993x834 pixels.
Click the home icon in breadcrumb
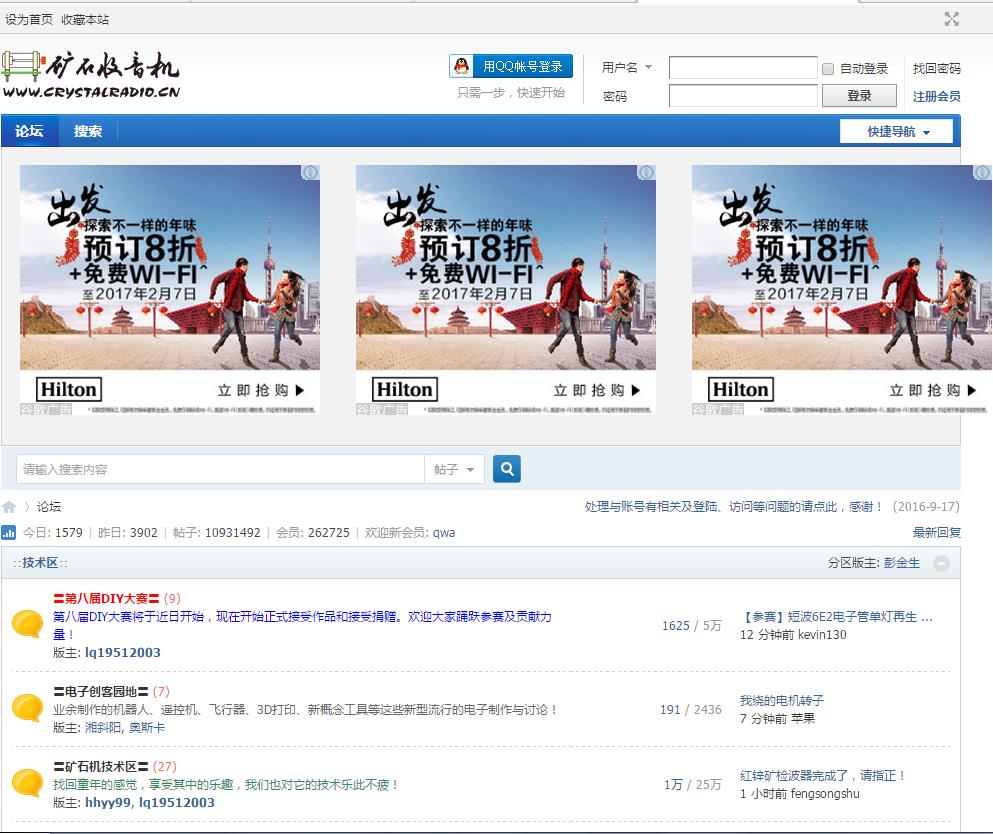pyautogui.click(x=9, y=507)
